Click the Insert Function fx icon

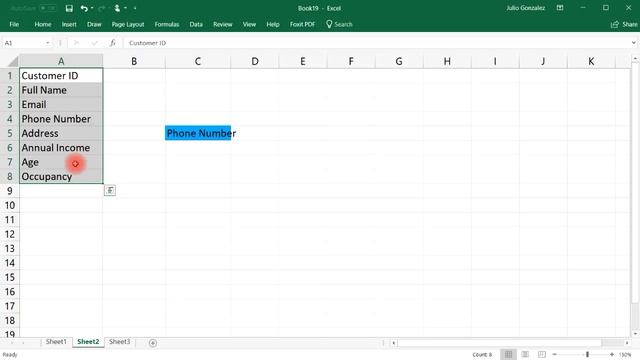(112, 43)
